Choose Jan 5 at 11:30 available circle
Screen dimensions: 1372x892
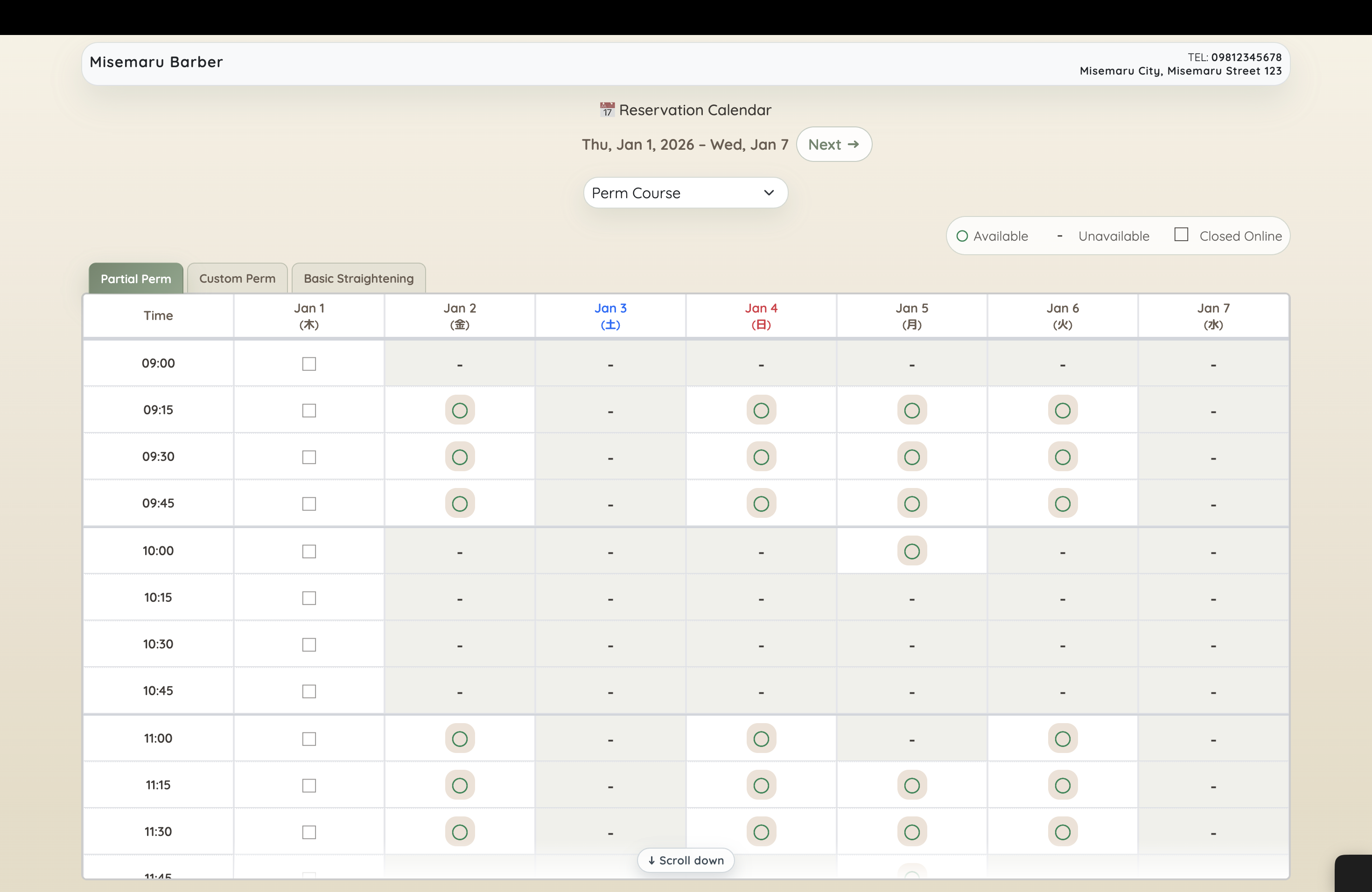tap(911, 832)
